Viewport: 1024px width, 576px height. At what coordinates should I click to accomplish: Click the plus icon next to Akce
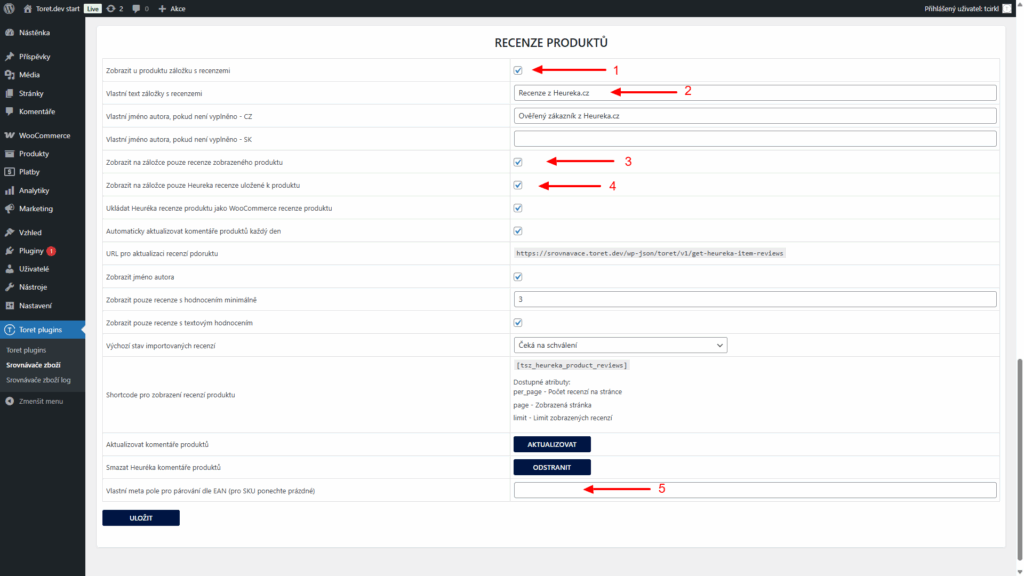pos(162,8)
